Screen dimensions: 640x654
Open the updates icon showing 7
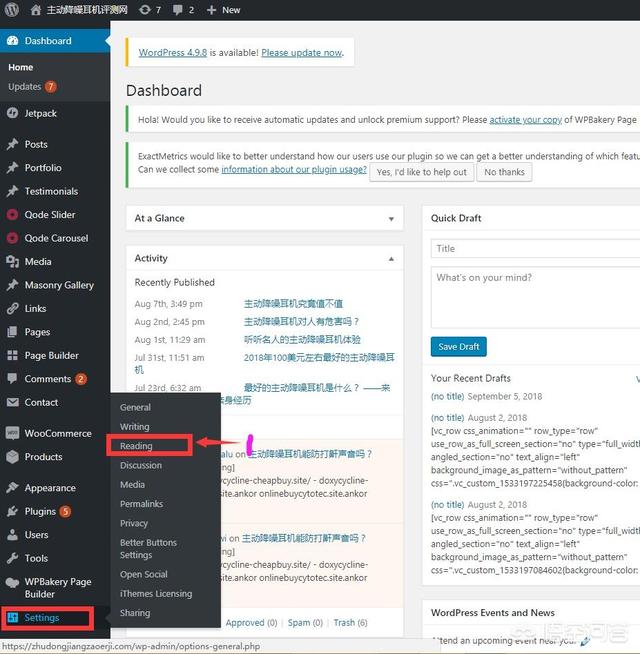tap(145, 10)
